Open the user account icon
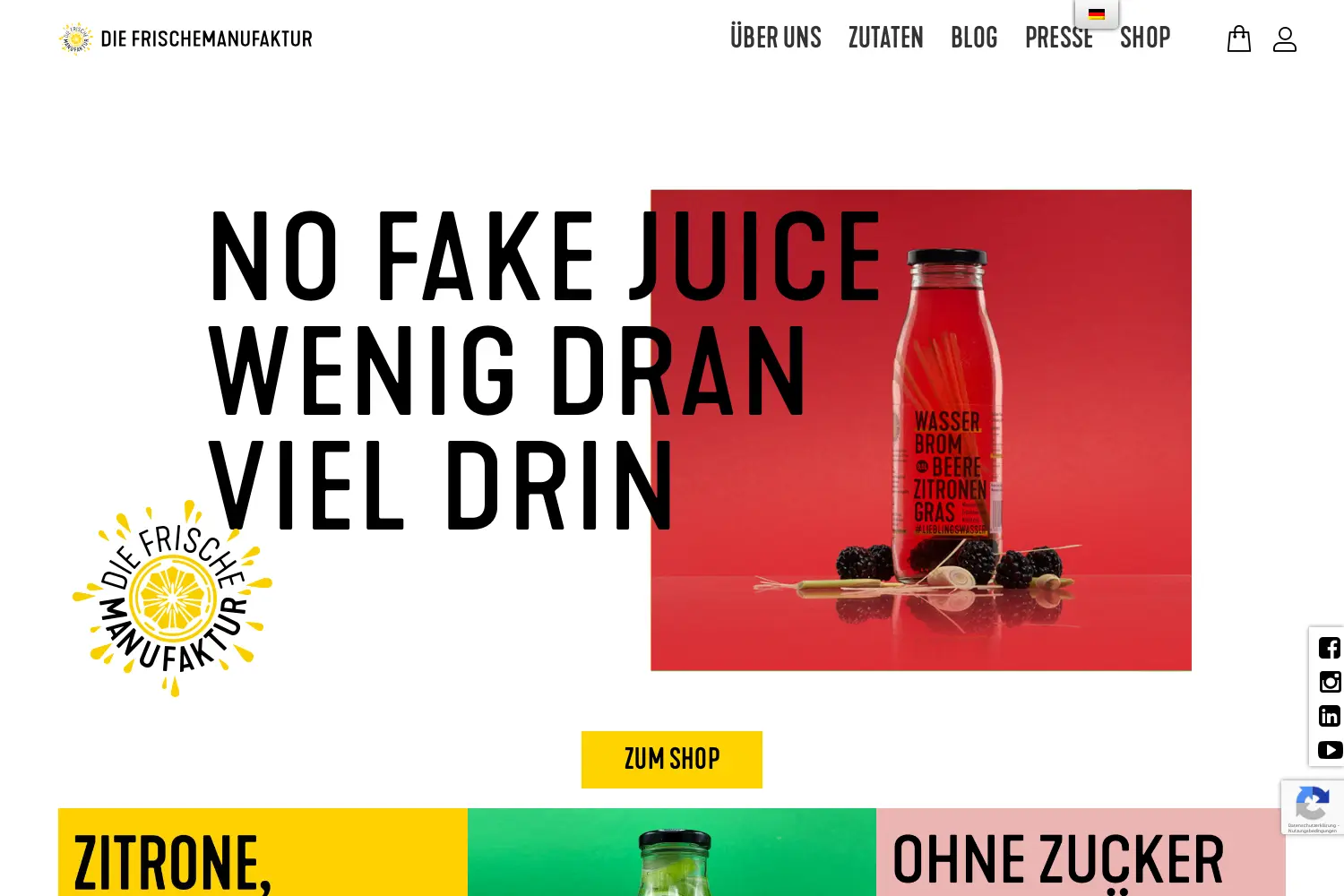 pyautogui.click(x=1285, y=39)
